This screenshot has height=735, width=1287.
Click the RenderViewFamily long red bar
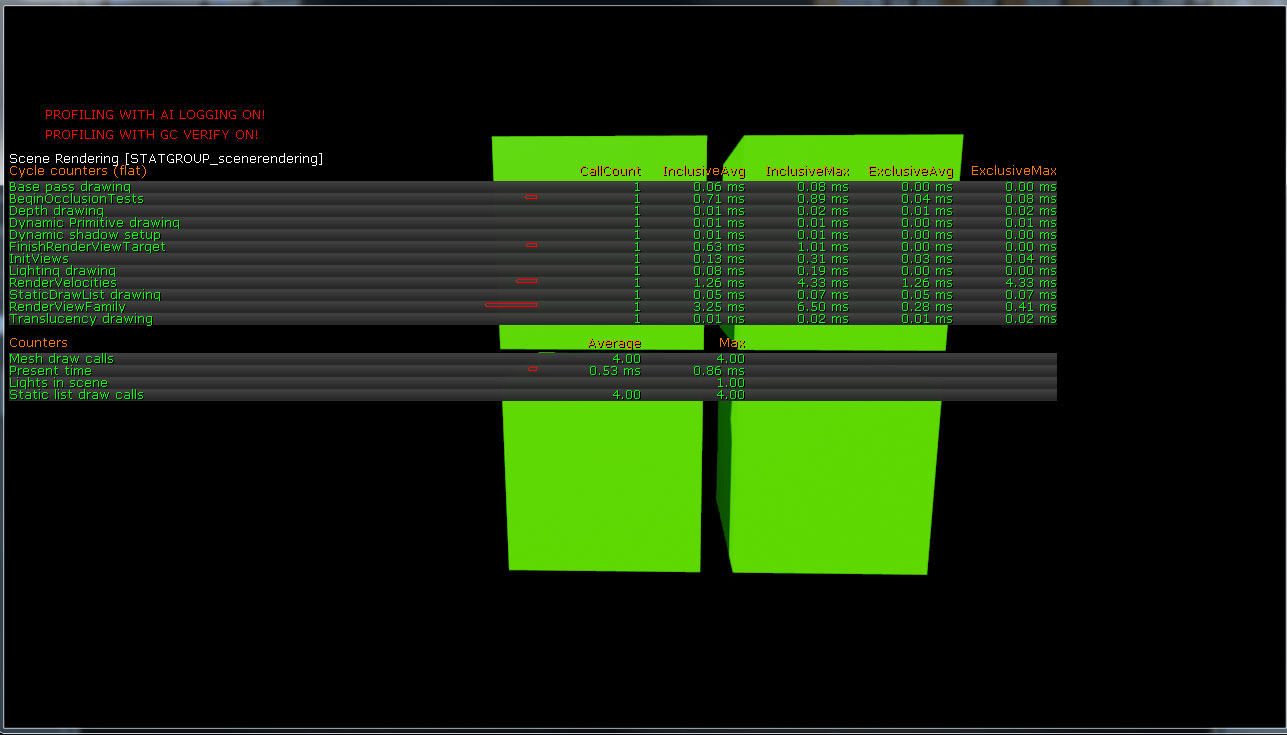(x=511, y=305)
